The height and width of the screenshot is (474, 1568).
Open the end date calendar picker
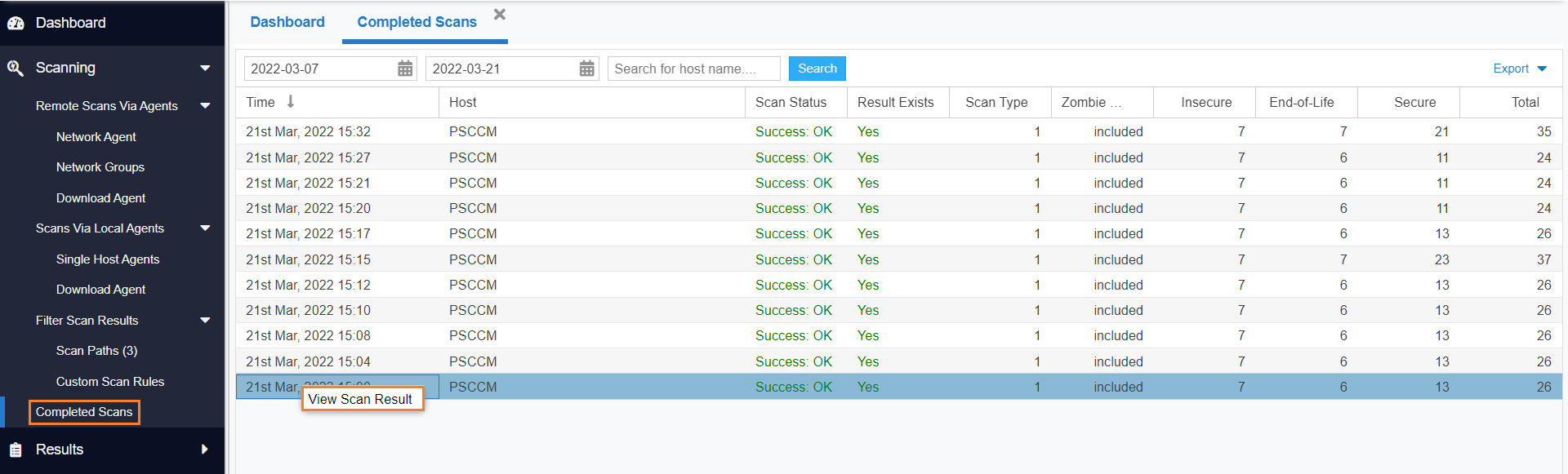(x=586, y=69)
